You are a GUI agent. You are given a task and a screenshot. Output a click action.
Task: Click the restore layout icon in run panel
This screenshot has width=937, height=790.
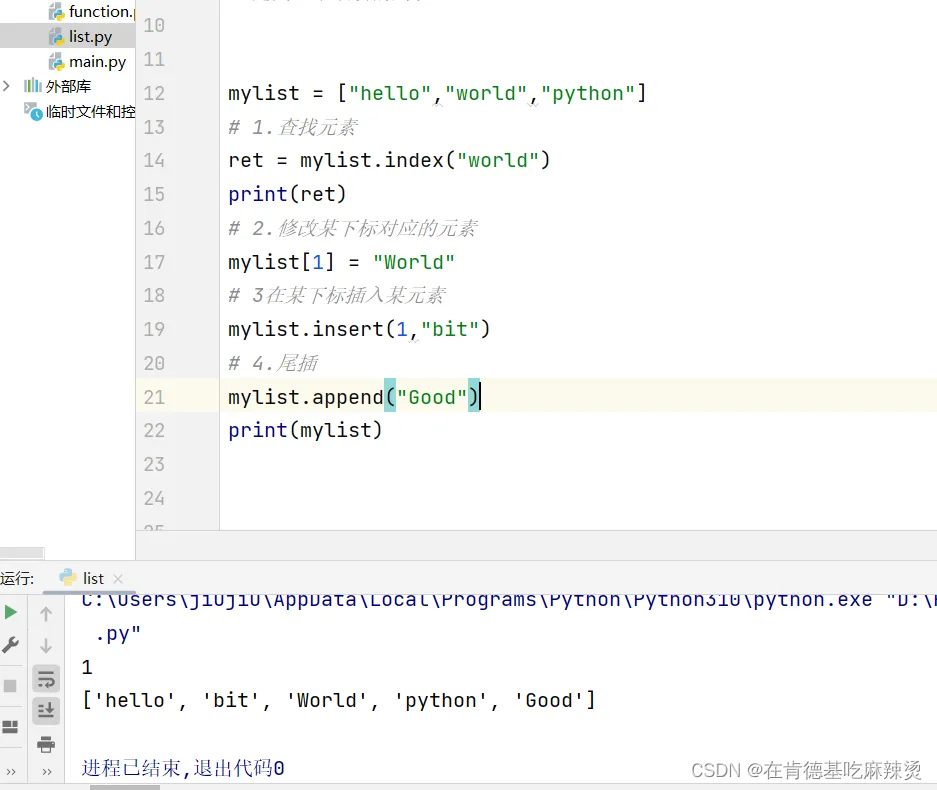tap(10, 727)
